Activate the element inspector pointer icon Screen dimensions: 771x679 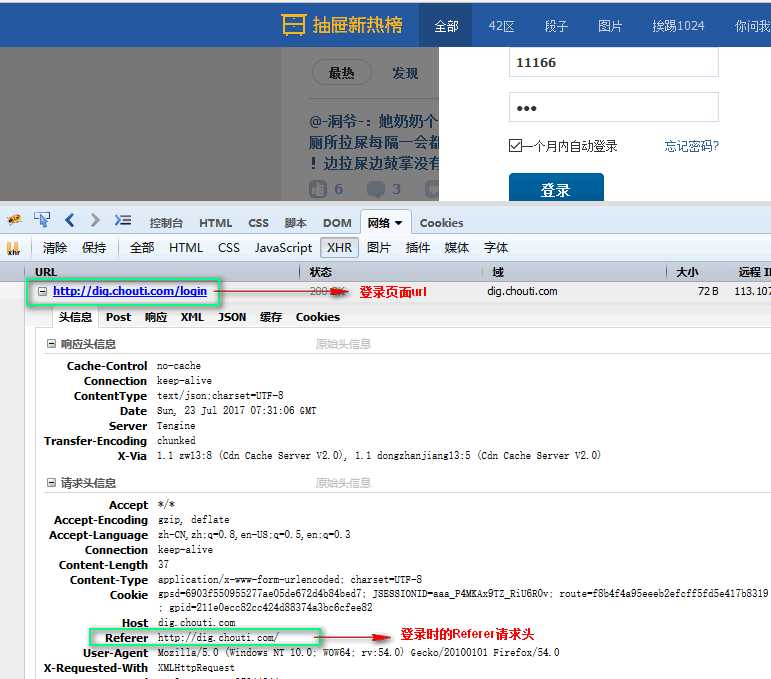pyautogui.click(x=42, y=219)
